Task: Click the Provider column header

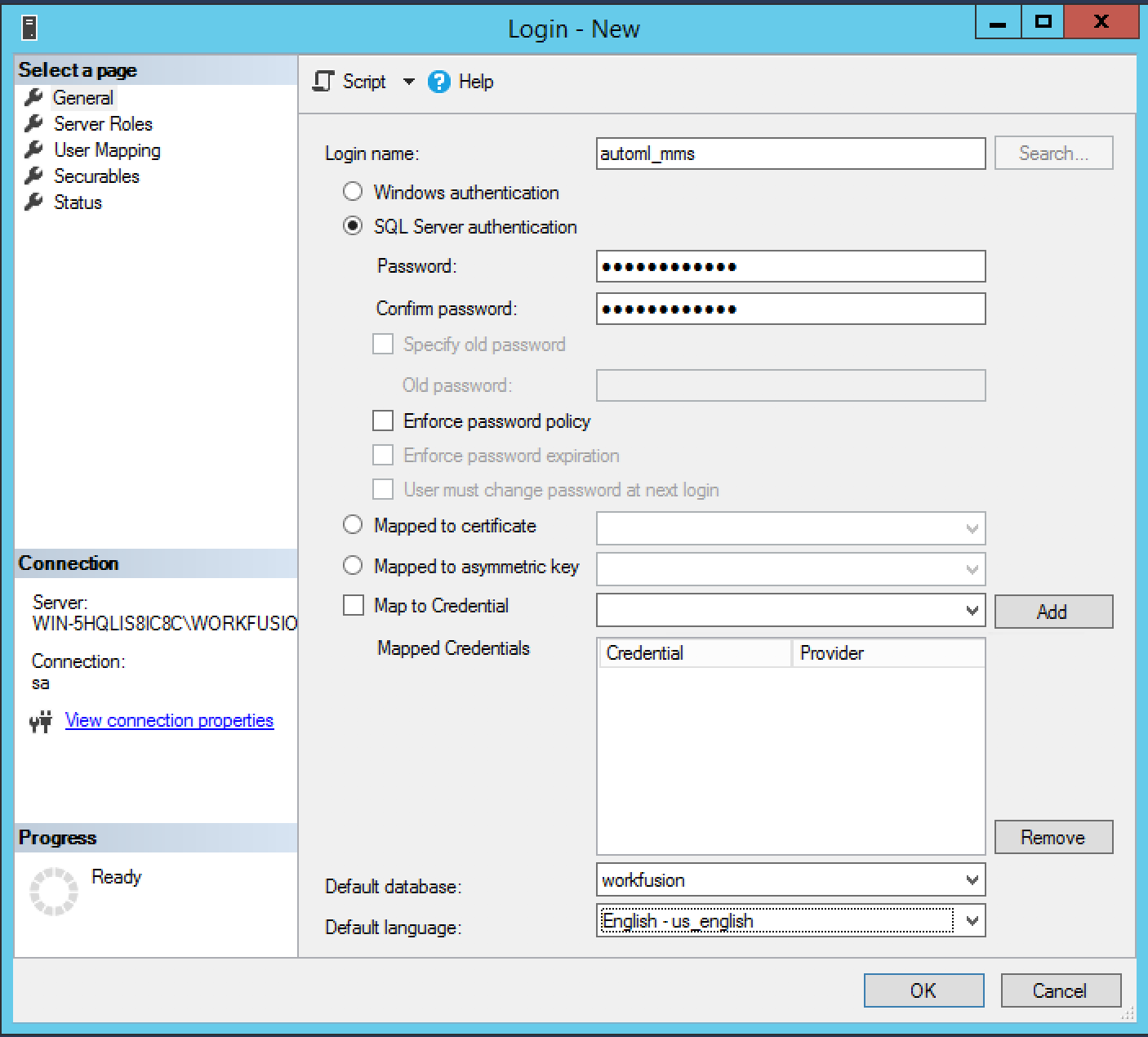Action: point(888,653)
